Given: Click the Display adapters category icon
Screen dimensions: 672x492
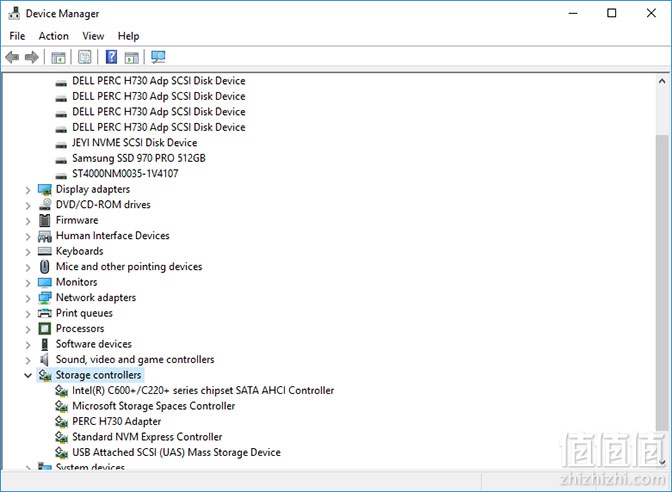Looking at the screenshot, I should (x=45, y=189).
